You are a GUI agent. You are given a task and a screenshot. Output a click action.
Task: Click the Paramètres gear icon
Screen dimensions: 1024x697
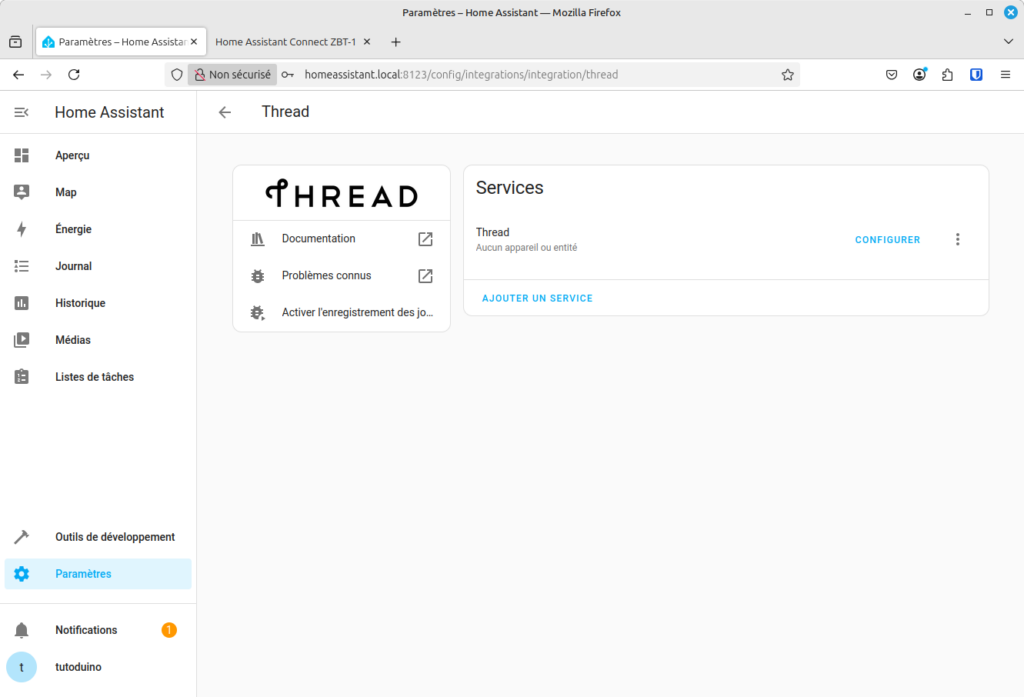point(22,574)
